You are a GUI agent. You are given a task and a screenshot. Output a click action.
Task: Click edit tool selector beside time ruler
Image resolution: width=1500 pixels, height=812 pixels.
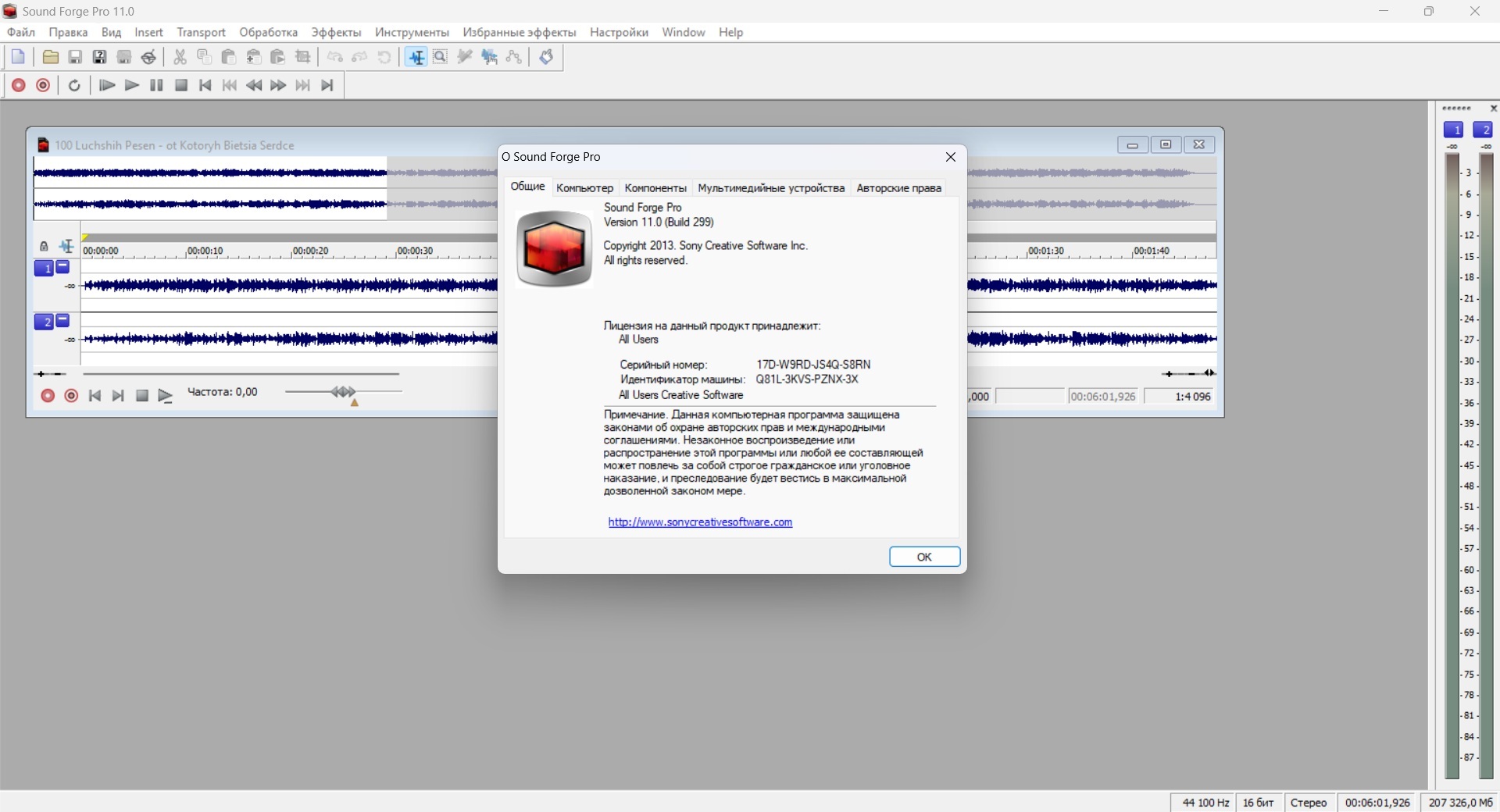[66, 247]
